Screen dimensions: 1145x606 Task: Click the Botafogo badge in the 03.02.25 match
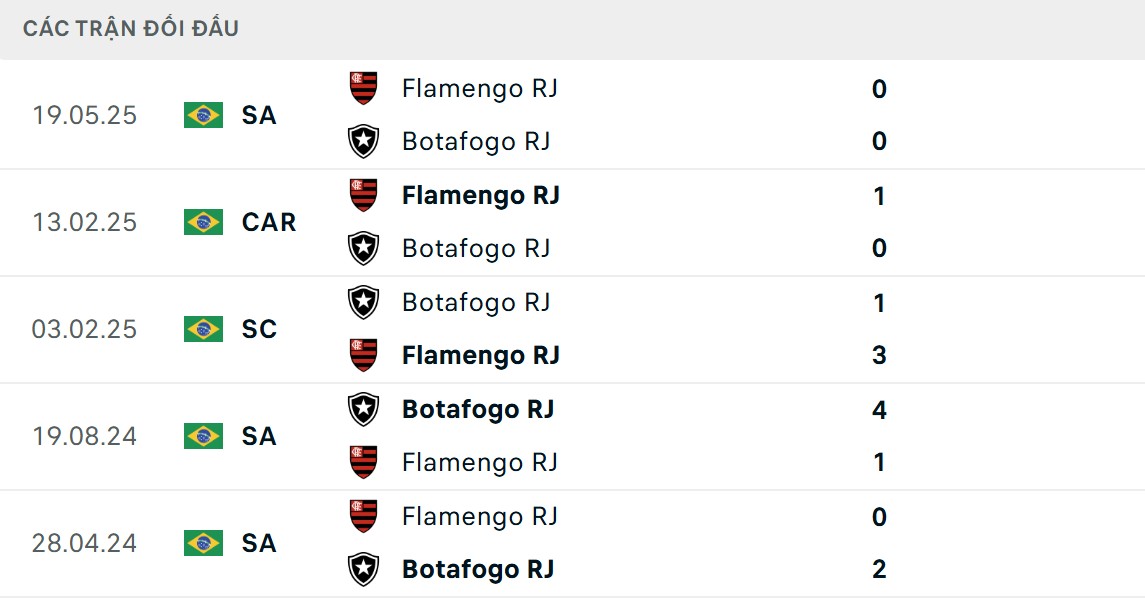point(363,302)
